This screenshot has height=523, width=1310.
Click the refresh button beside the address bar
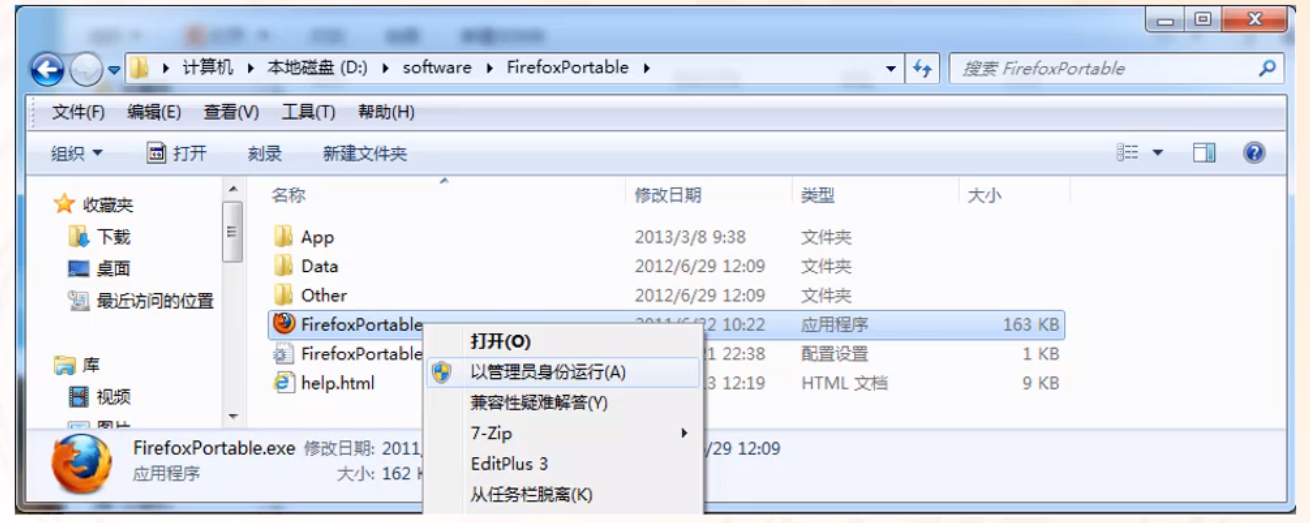point(922,69)
